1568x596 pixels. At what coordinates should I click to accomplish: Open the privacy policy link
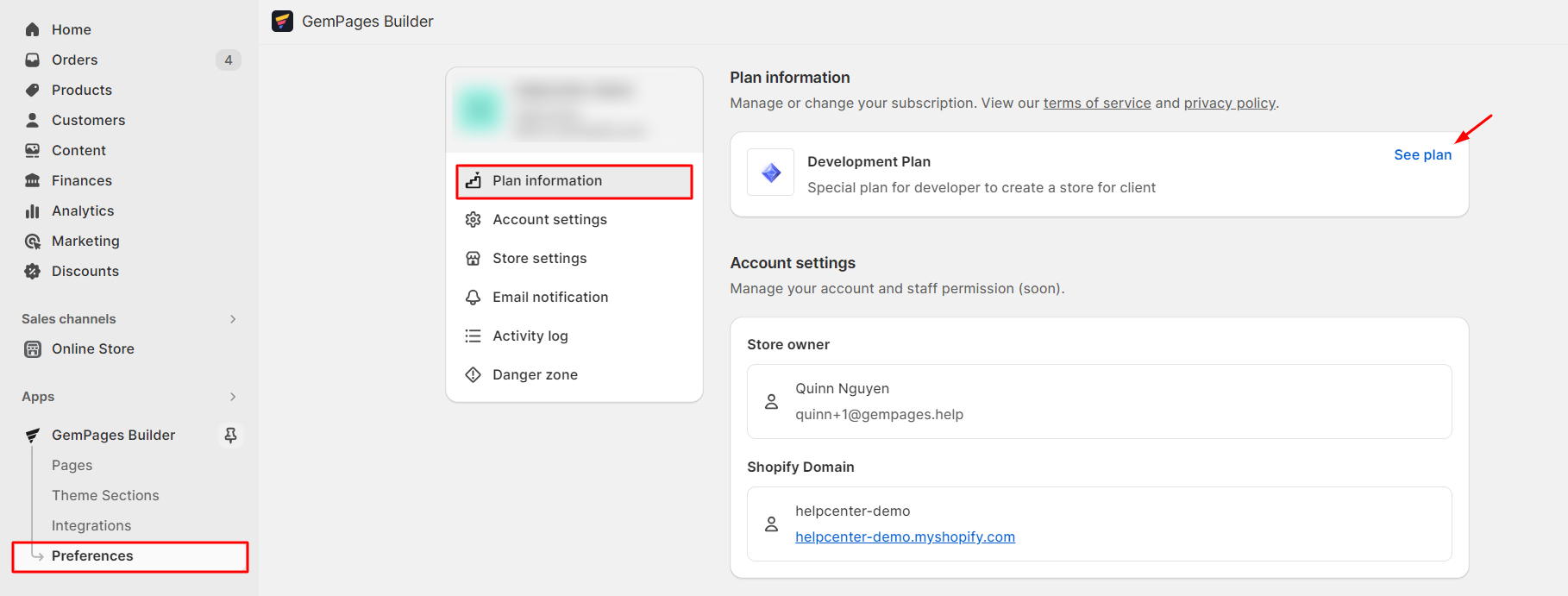(x=1229, y=104)
